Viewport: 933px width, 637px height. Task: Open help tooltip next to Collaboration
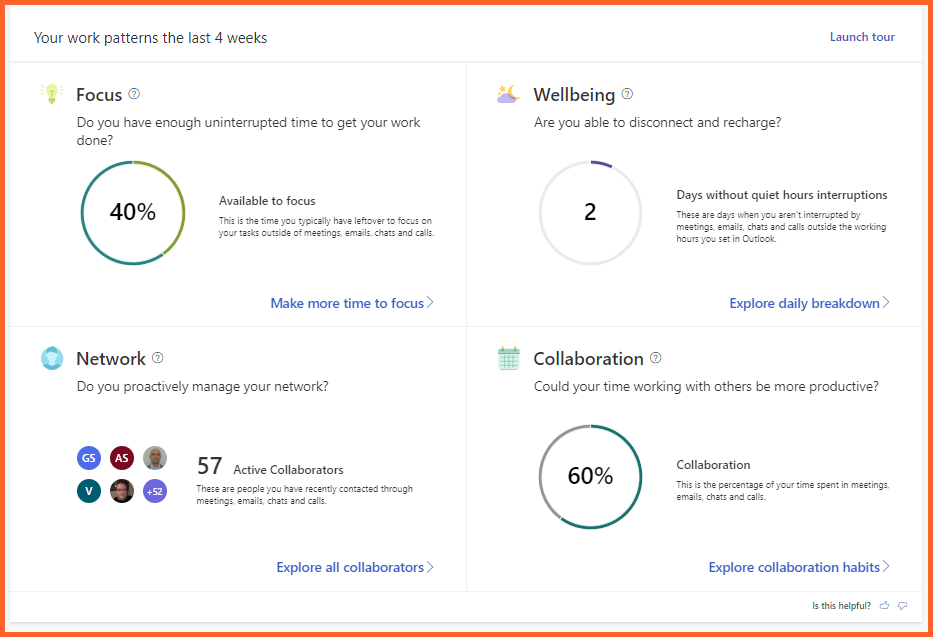(656, 358)
